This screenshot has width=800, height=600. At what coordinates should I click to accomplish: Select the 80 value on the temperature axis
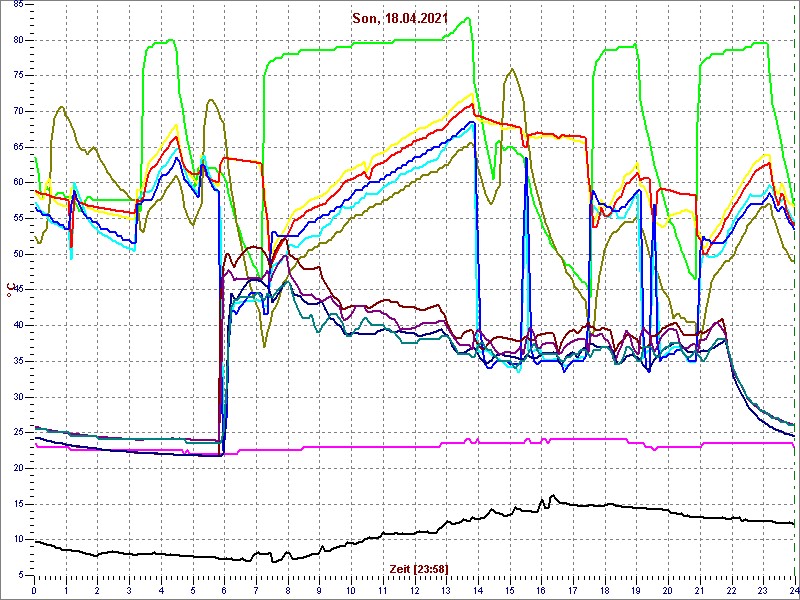coord(19,40)
